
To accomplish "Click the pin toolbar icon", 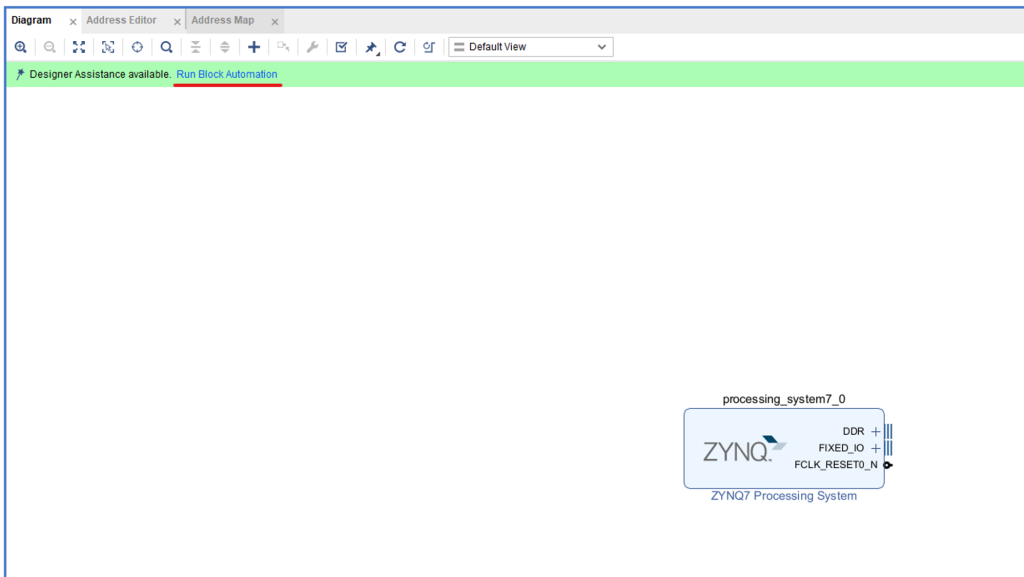I will (x=372, y=48).
